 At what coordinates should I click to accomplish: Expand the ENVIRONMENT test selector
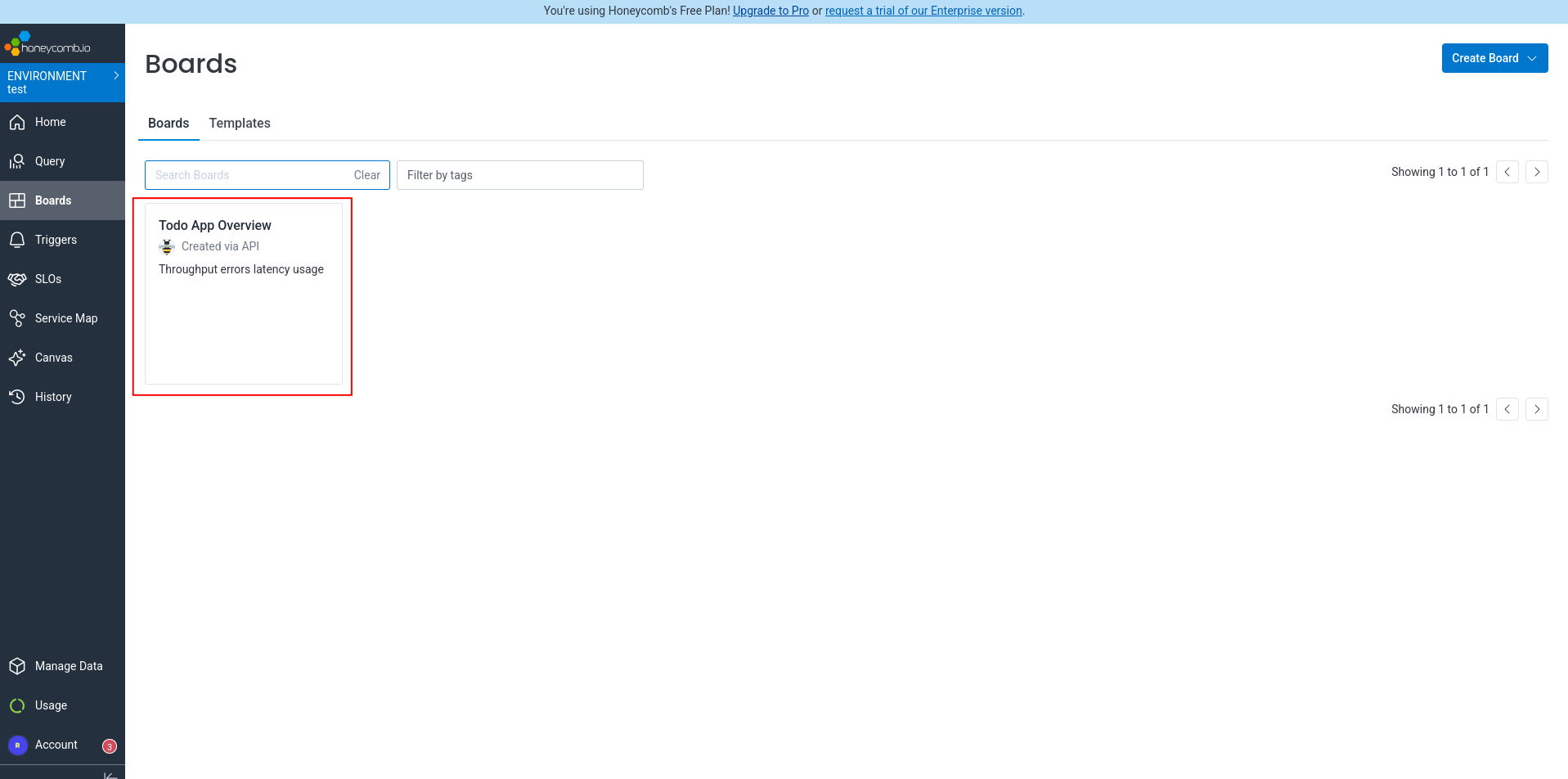pos(62,83)
